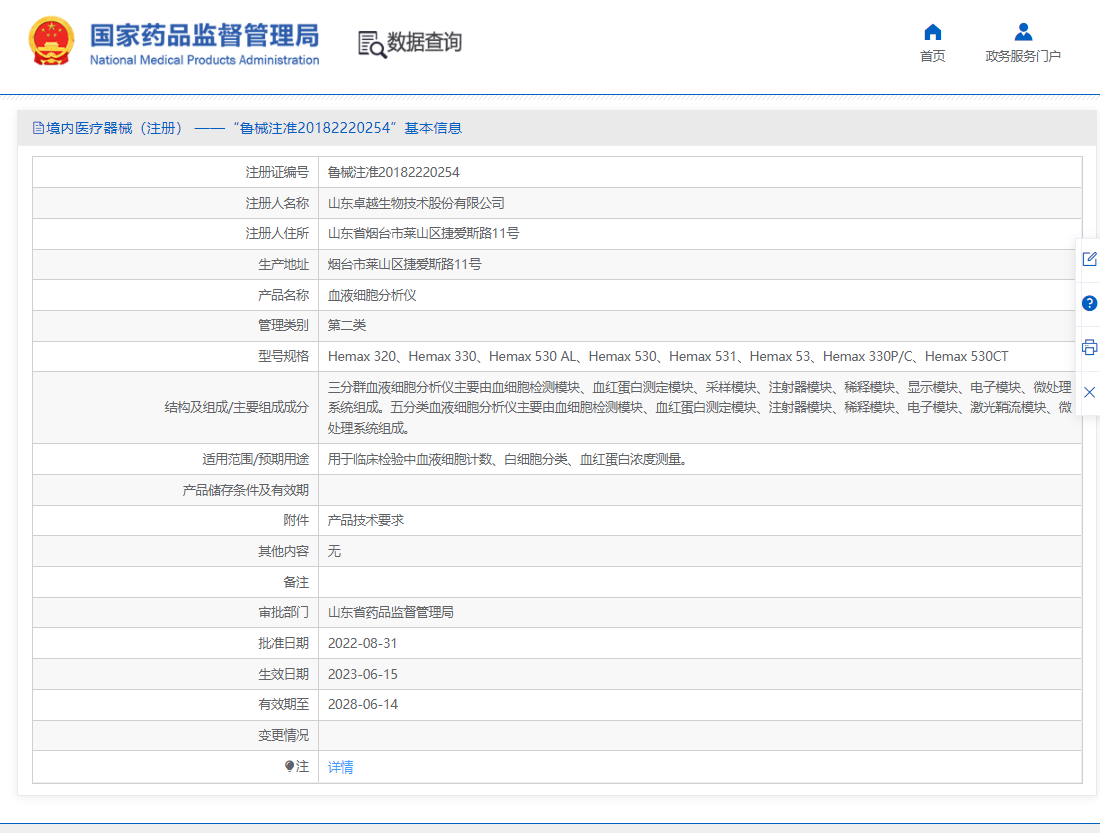Click the 型号规格 label

pyautogui.click(x=283, y=356)
